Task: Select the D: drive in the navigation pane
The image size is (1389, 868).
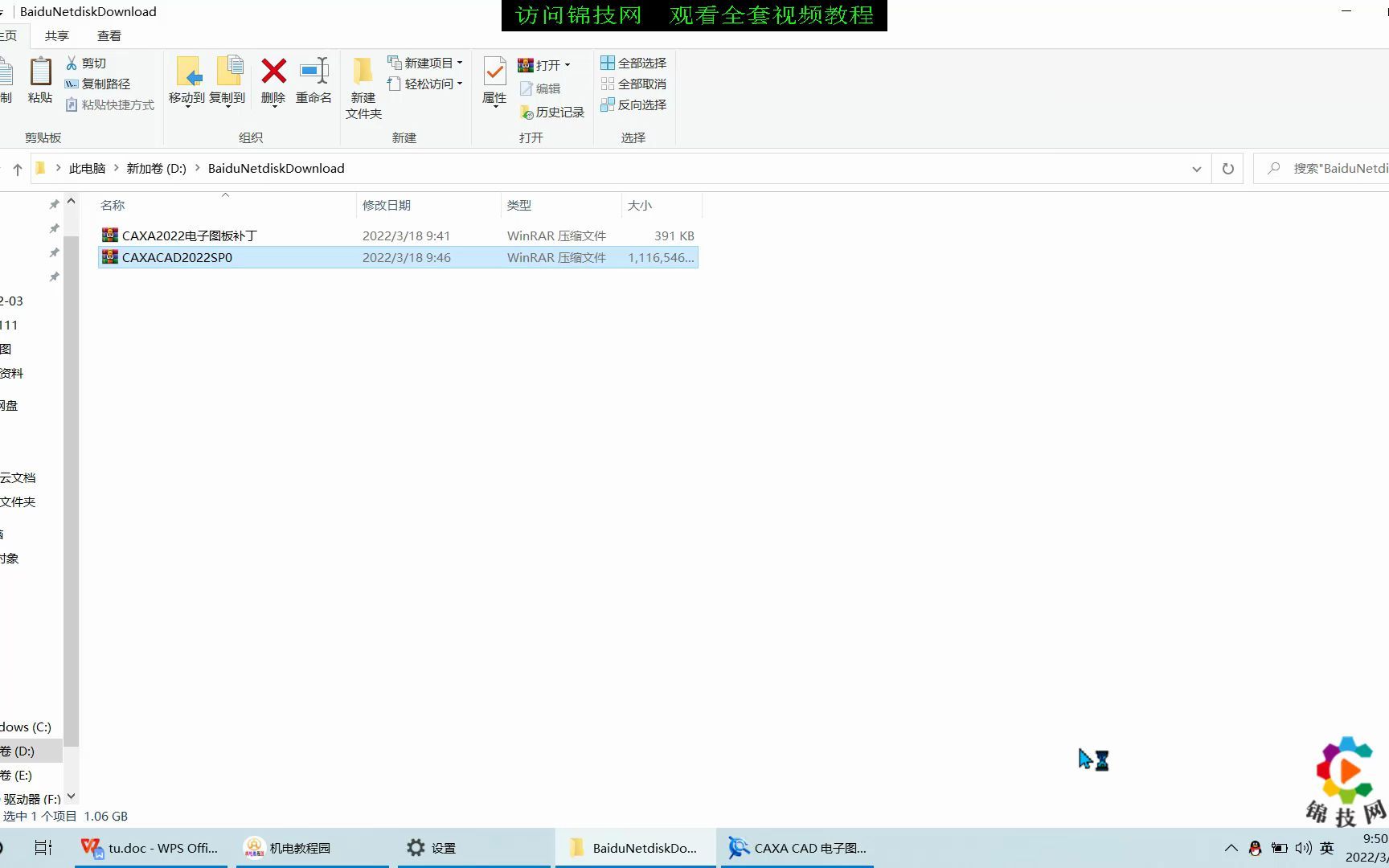Action: coord(30,751)
